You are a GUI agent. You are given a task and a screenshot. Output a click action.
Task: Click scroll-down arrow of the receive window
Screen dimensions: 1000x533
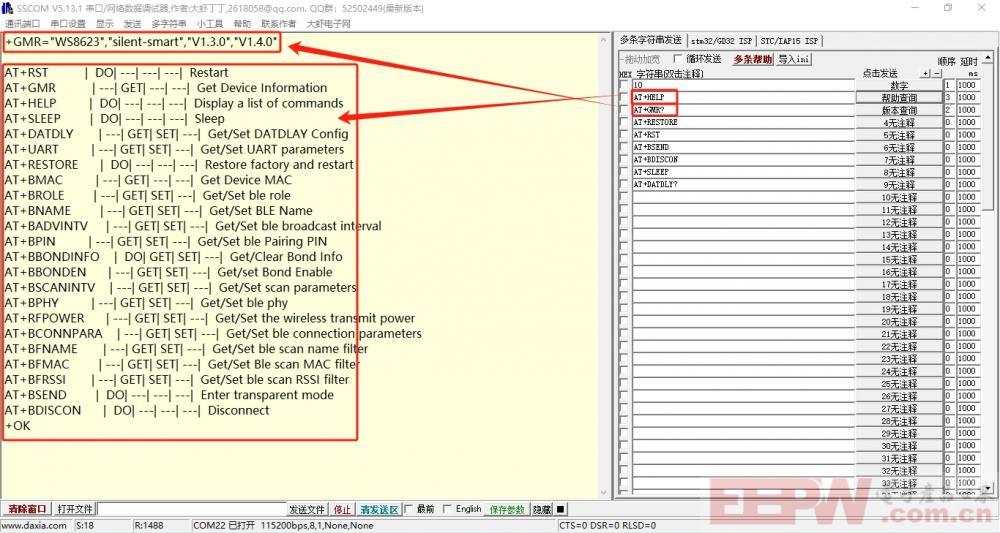(x=604, y=493)
